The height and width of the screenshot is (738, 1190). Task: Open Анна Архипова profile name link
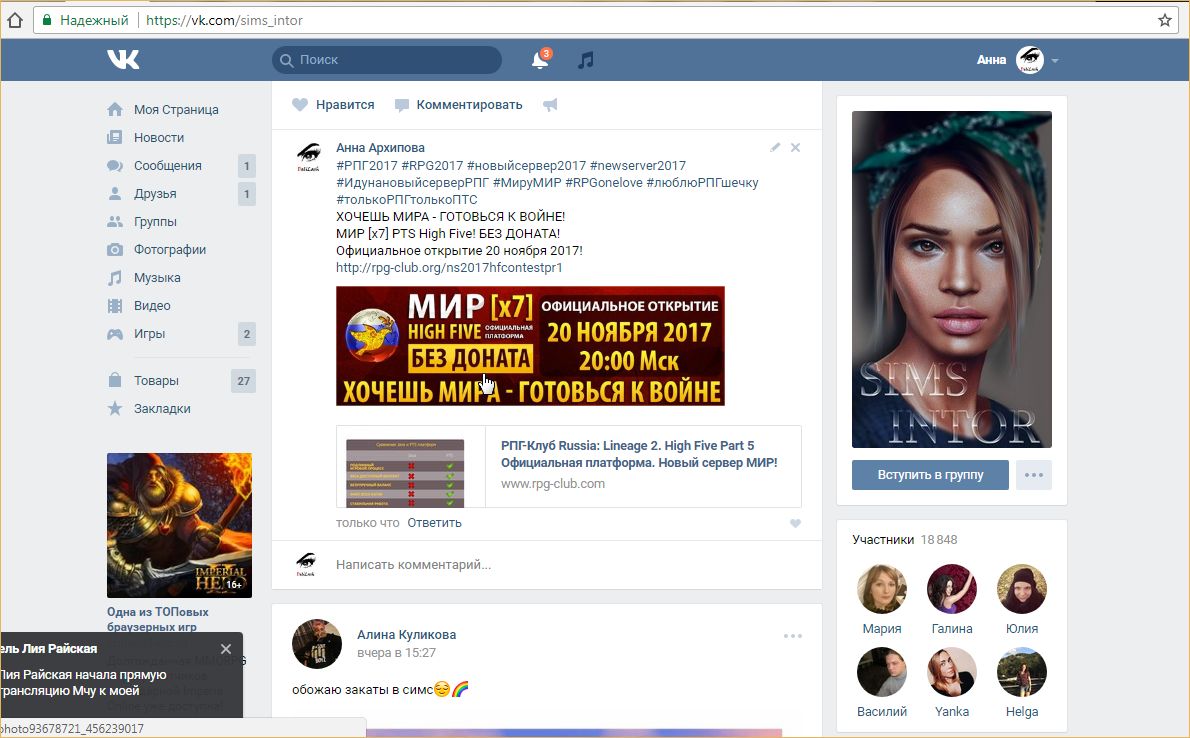tap(380, 148)
